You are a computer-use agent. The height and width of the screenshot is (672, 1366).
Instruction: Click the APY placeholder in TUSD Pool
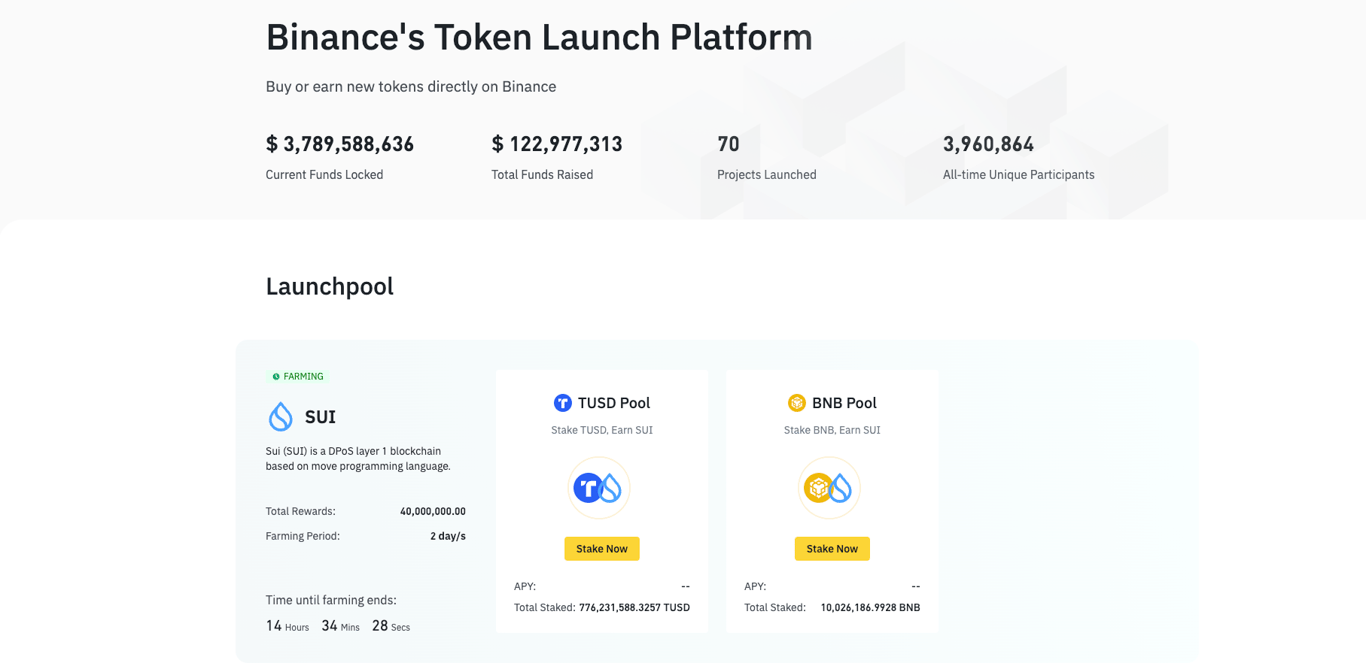tap(686, 586)
